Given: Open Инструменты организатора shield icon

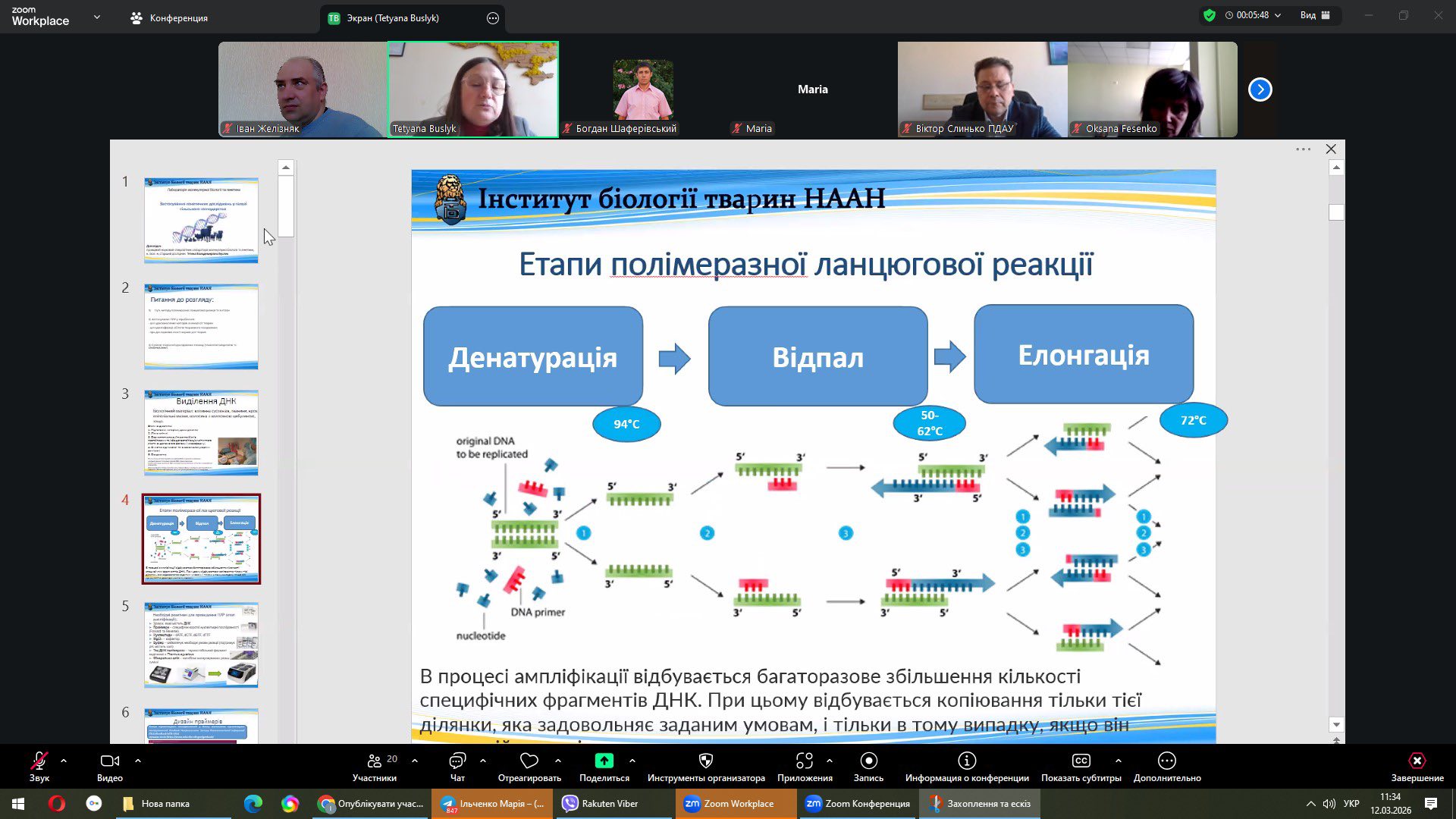Looking at the screenshot, I should tap(705, 761).
